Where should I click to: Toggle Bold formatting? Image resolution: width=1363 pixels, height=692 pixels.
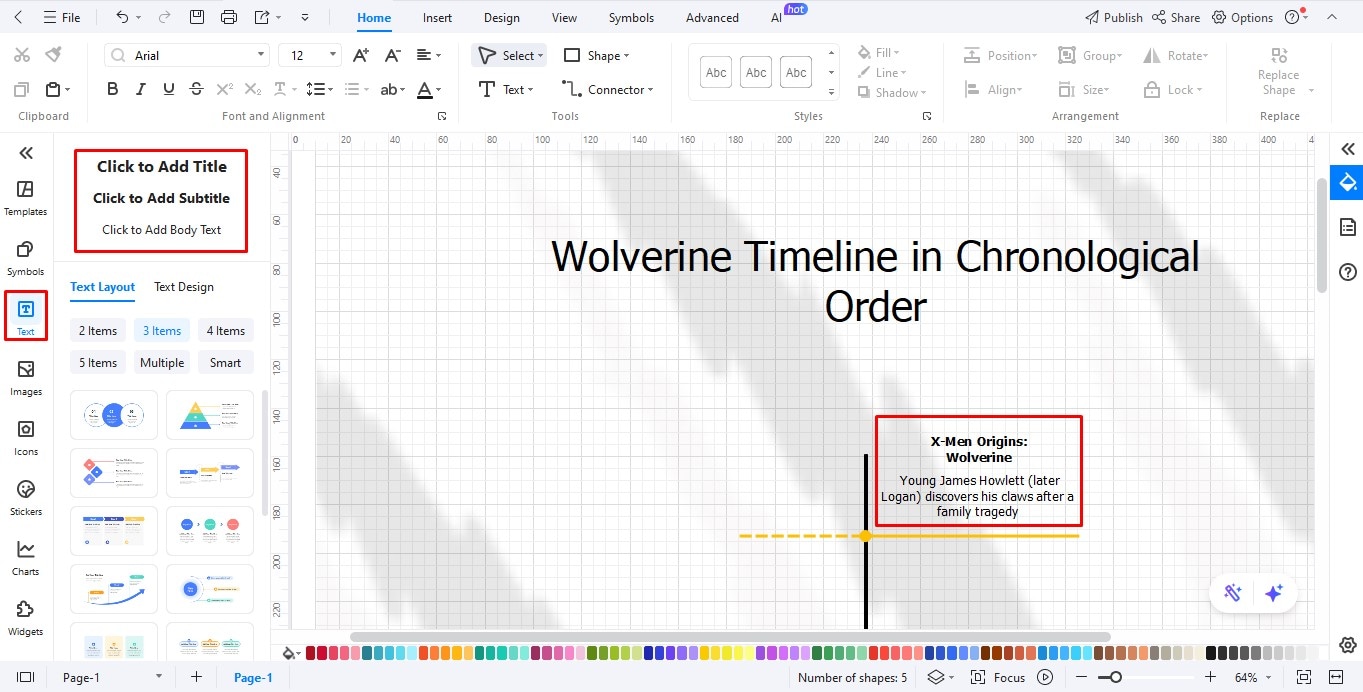pyautogui.click(x=113, y=89)
